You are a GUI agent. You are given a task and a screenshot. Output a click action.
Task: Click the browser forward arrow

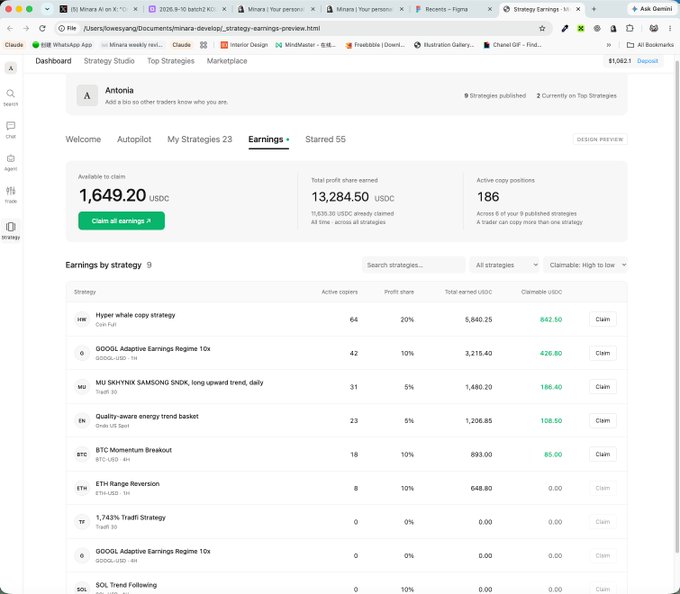pyautogui.click(x=26, y=28)
